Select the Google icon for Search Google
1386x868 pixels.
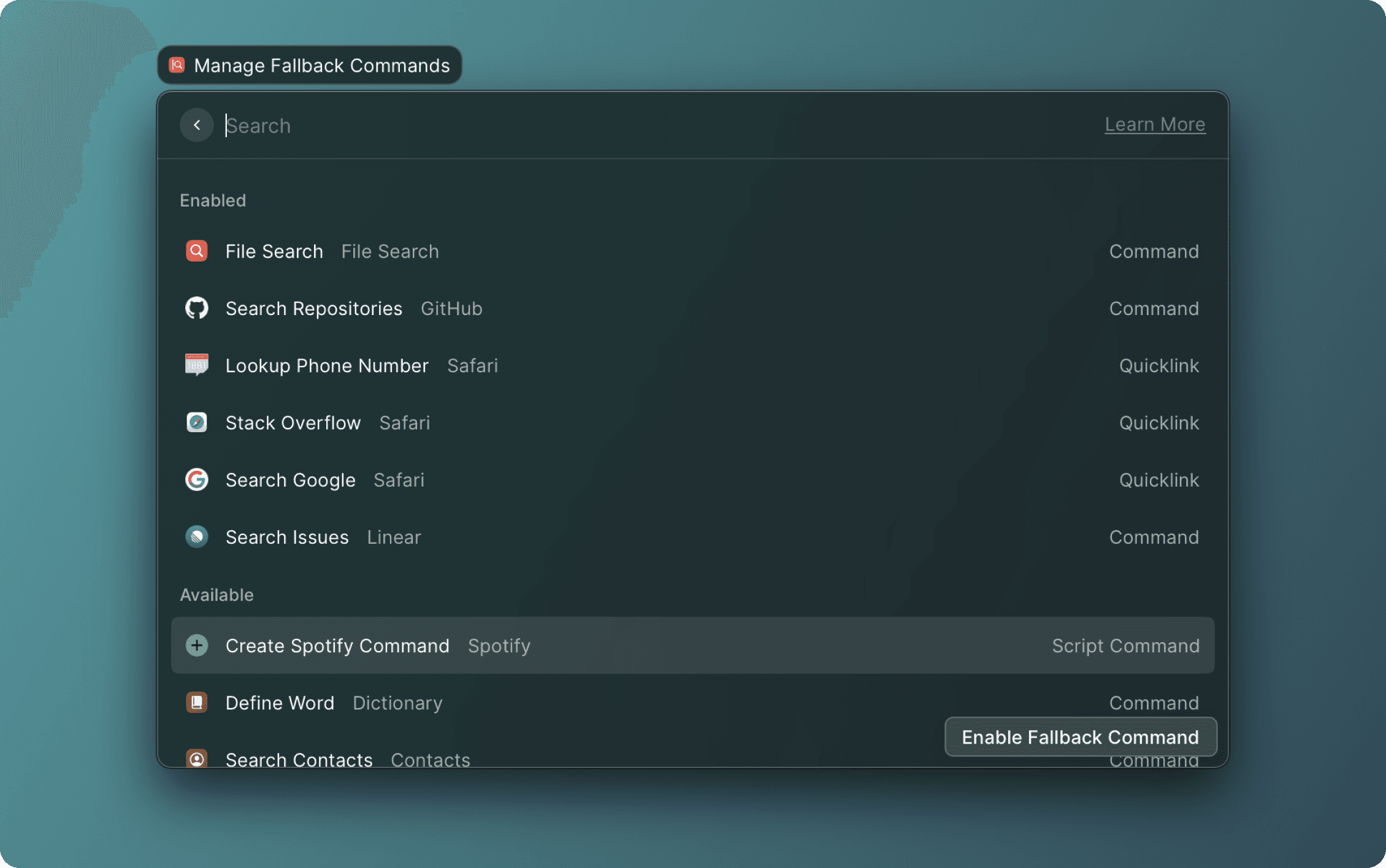point(196,480)
